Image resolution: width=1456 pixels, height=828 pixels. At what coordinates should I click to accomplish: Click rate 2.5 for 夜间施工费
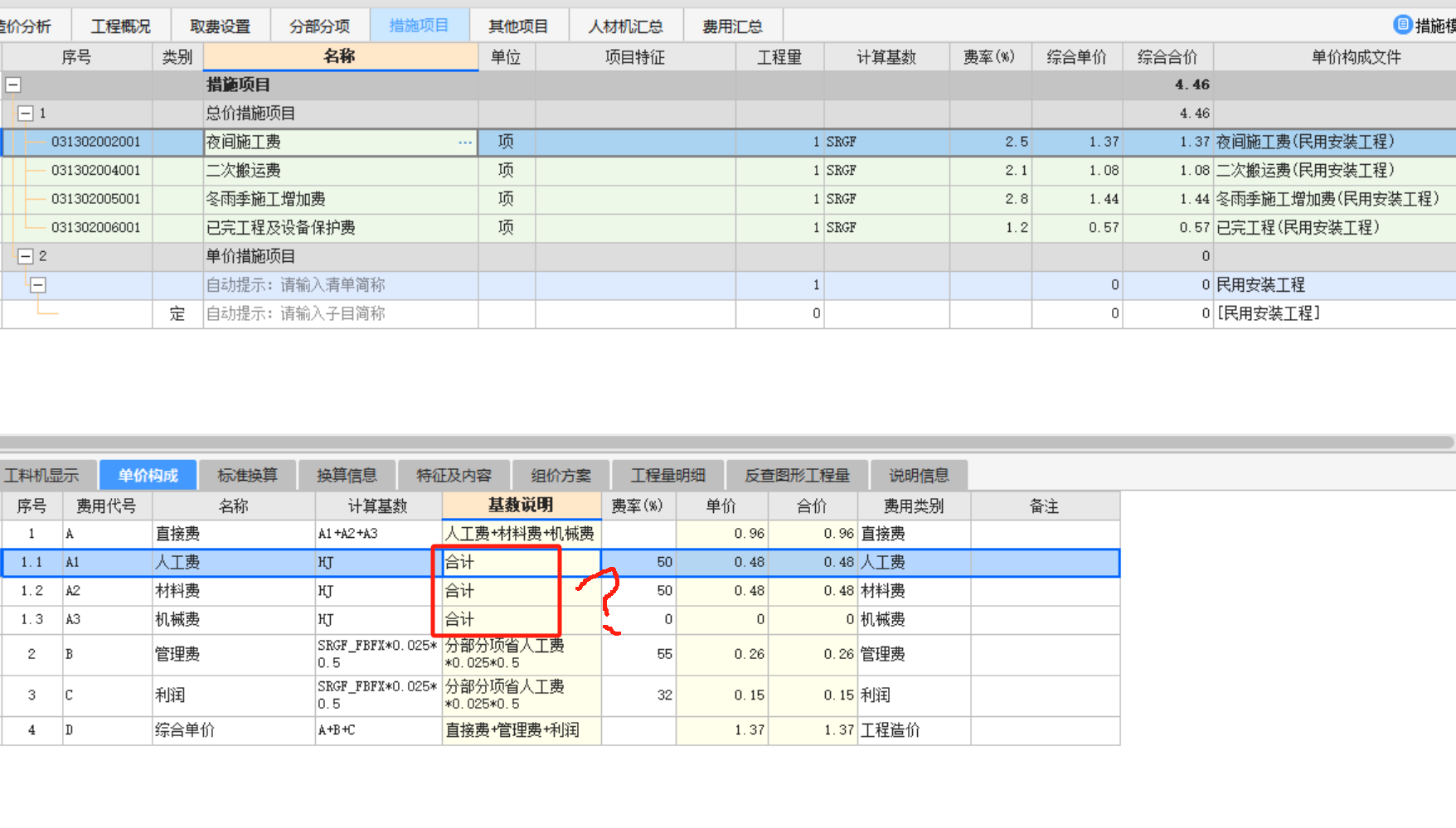[x=991, y=143]
